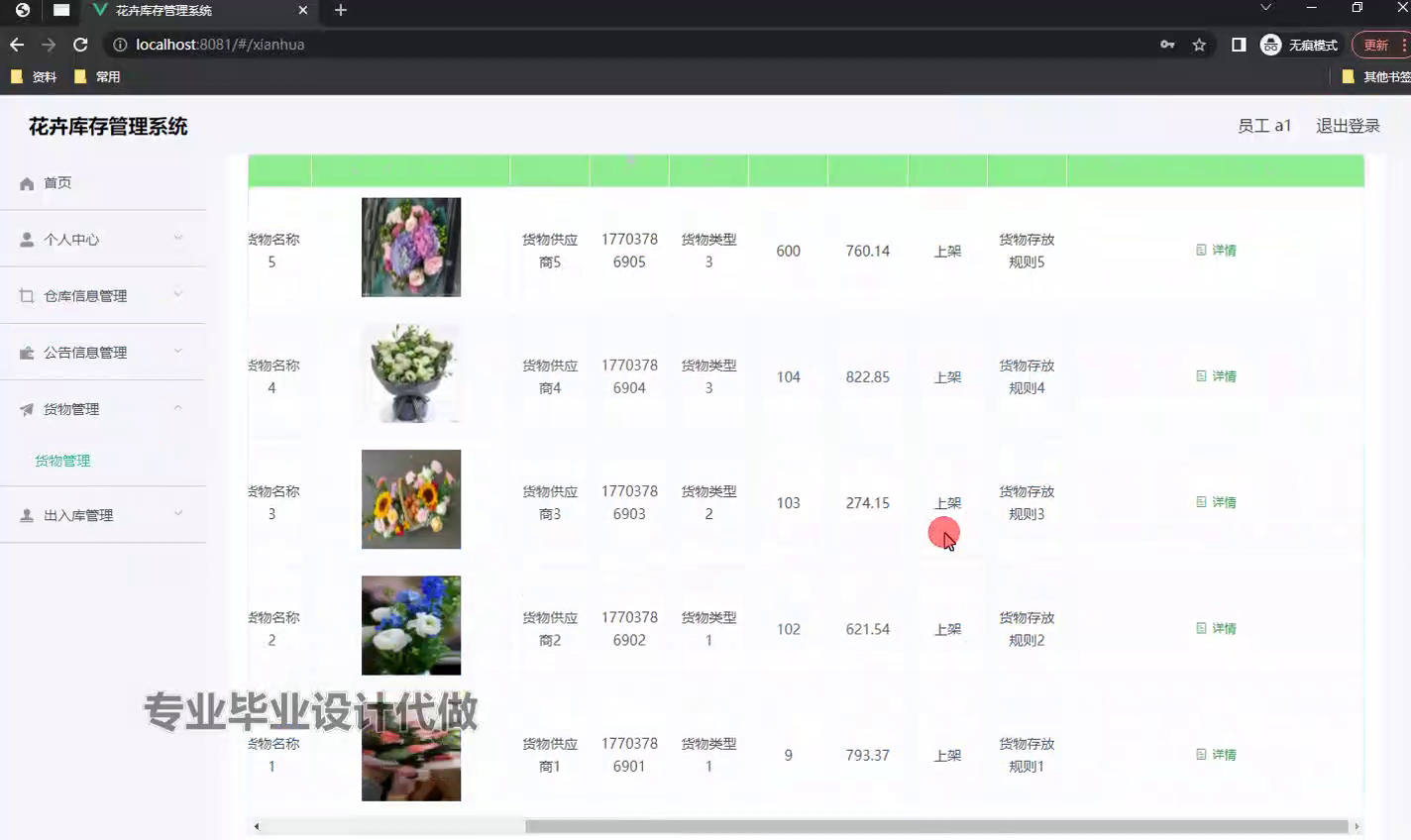Click the browser back arrow
1411x840 pixels.
point(17,45)
